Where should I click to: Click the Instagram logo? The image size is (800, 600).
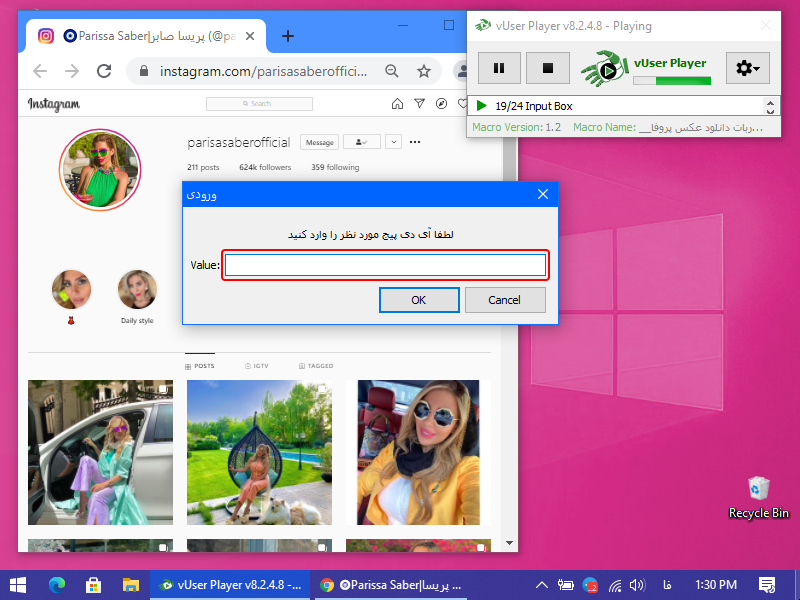pyautogui.click(x=54, y=104)
